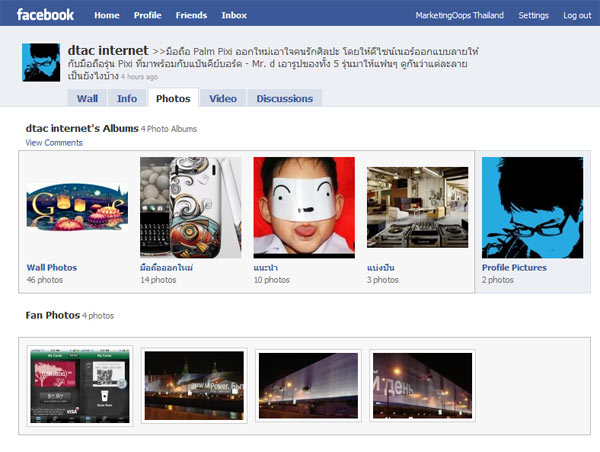Click the มือถือออกใหม่ album title
This screenshot has height=452, width=600.
[166, 268]
